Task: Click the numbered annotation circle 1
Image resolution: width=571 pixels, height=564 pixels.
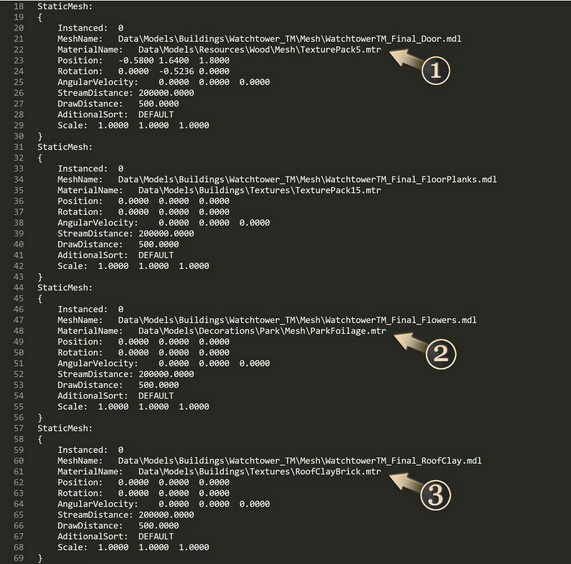Action: [436, 71]
